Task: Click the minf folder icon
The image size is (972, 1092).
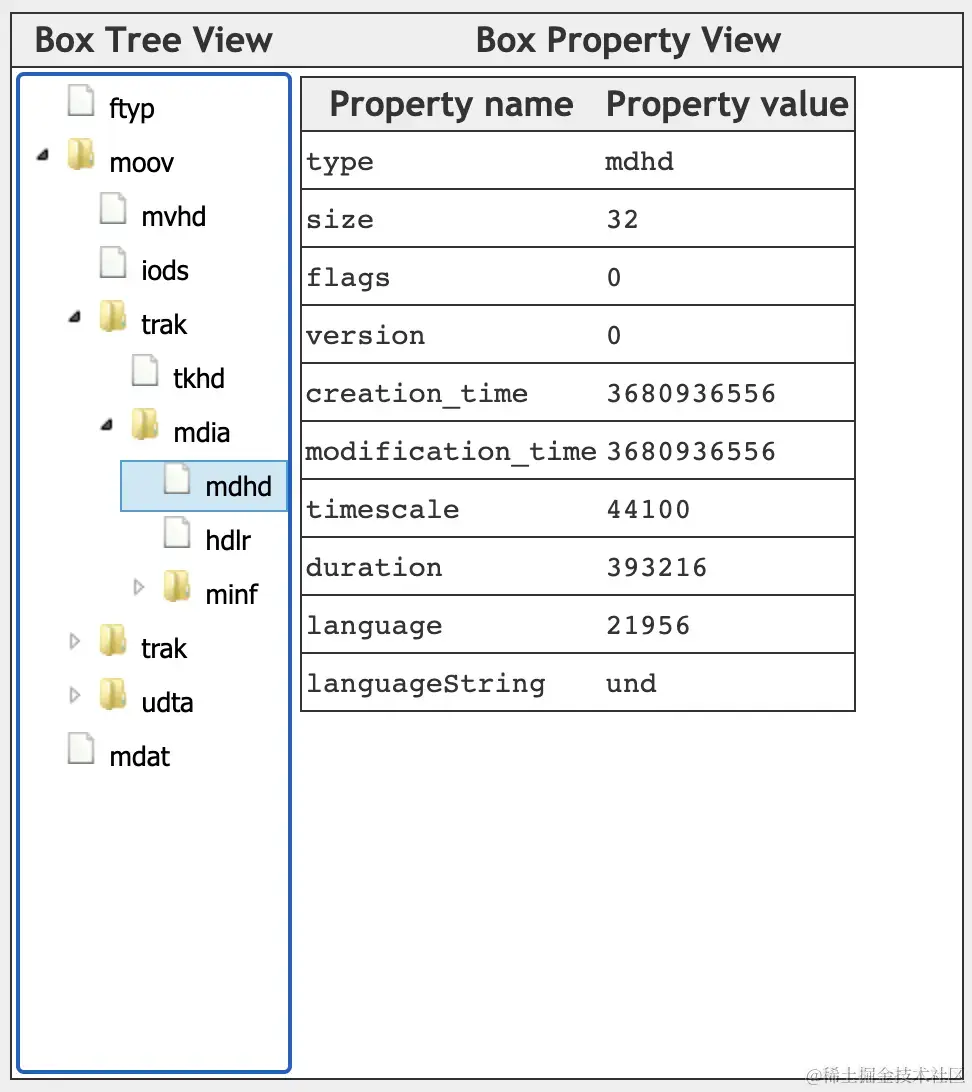Action: (177, 586)
